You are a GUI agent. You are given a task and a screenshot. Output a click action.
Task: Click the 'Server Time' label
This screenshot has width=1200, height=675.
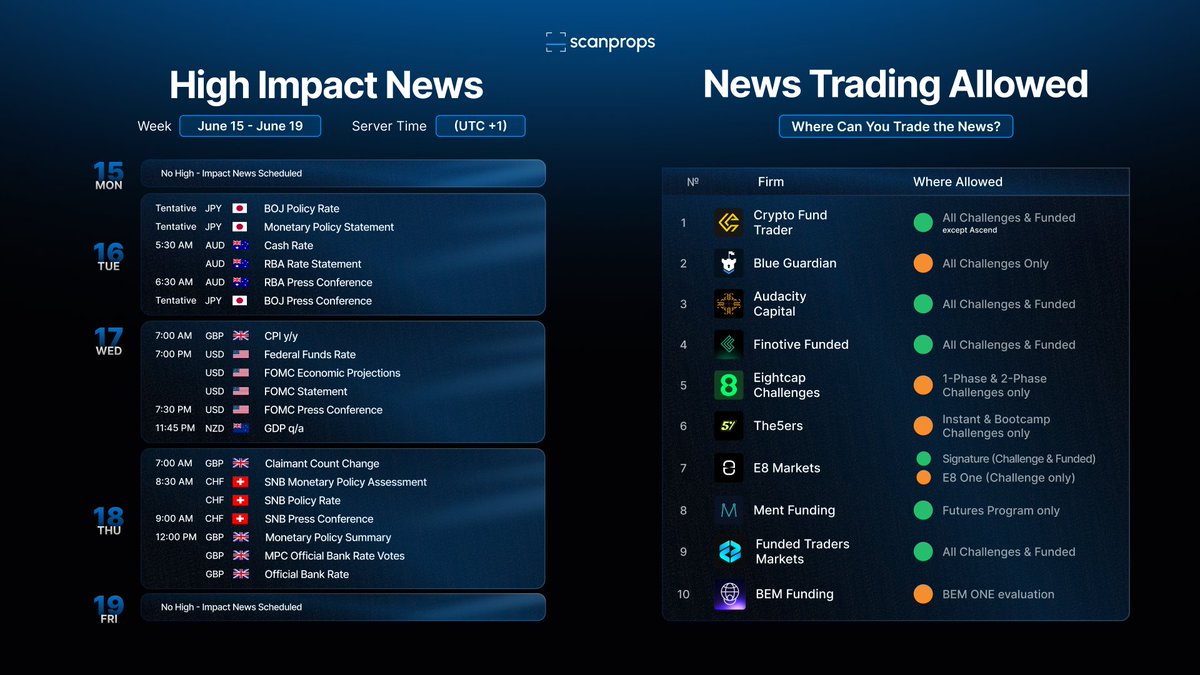pyautogui.click(x=389, y=126)
